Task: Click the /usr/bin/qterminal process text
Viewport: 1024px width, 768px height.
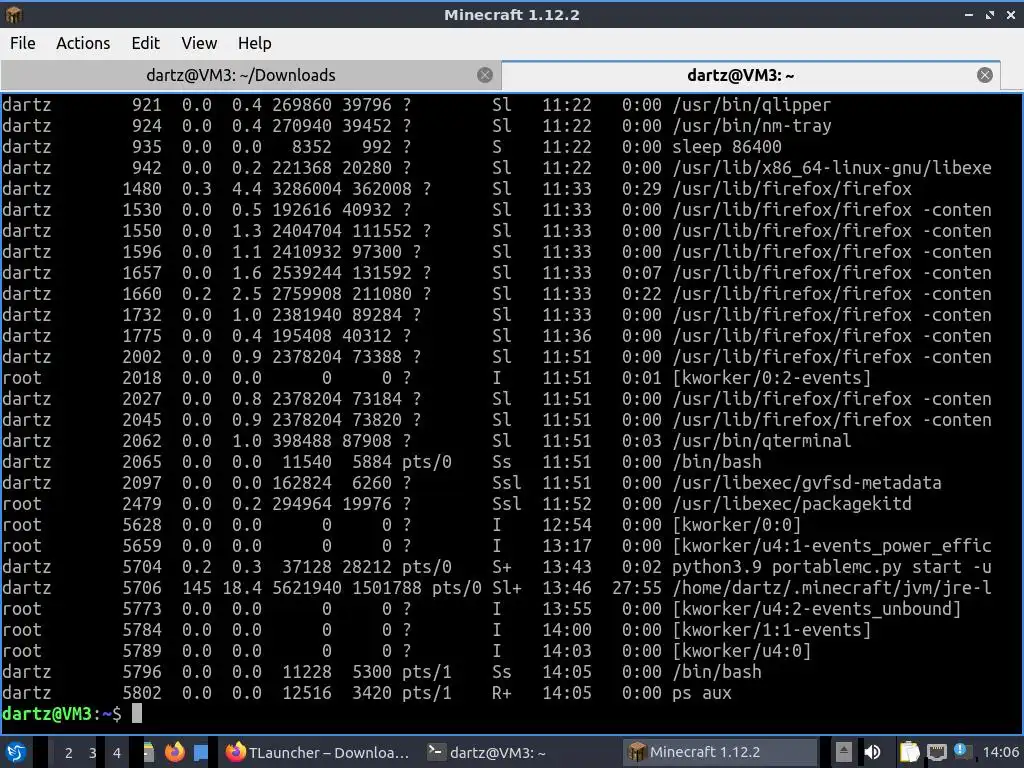Action: 762,441
